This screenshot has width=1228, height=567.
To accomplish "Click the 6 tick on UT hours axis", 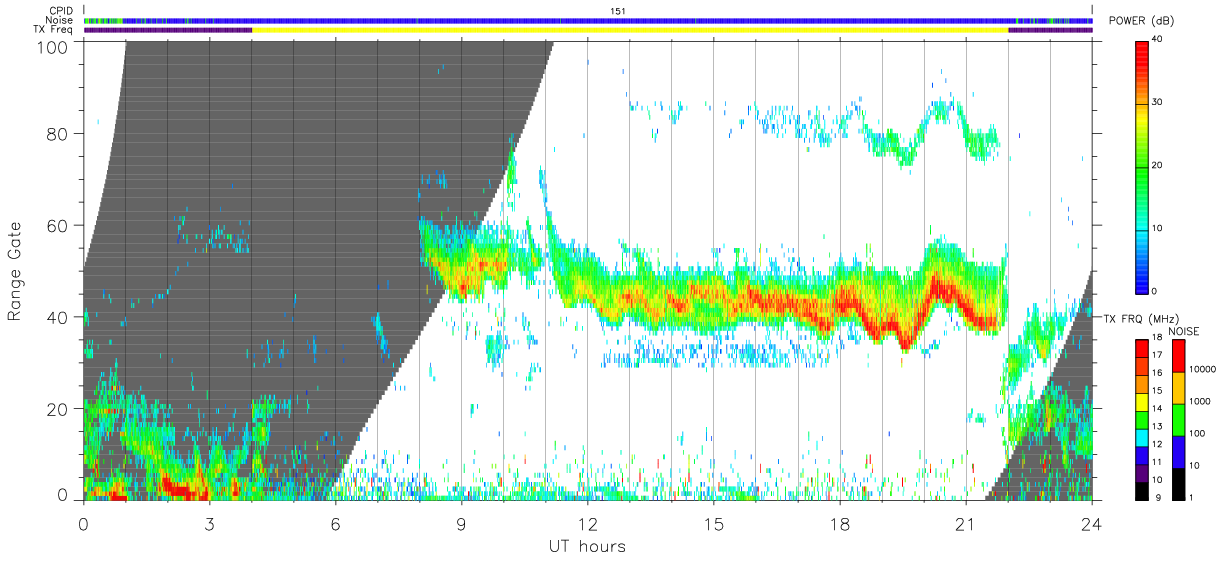I will (336, 524).
